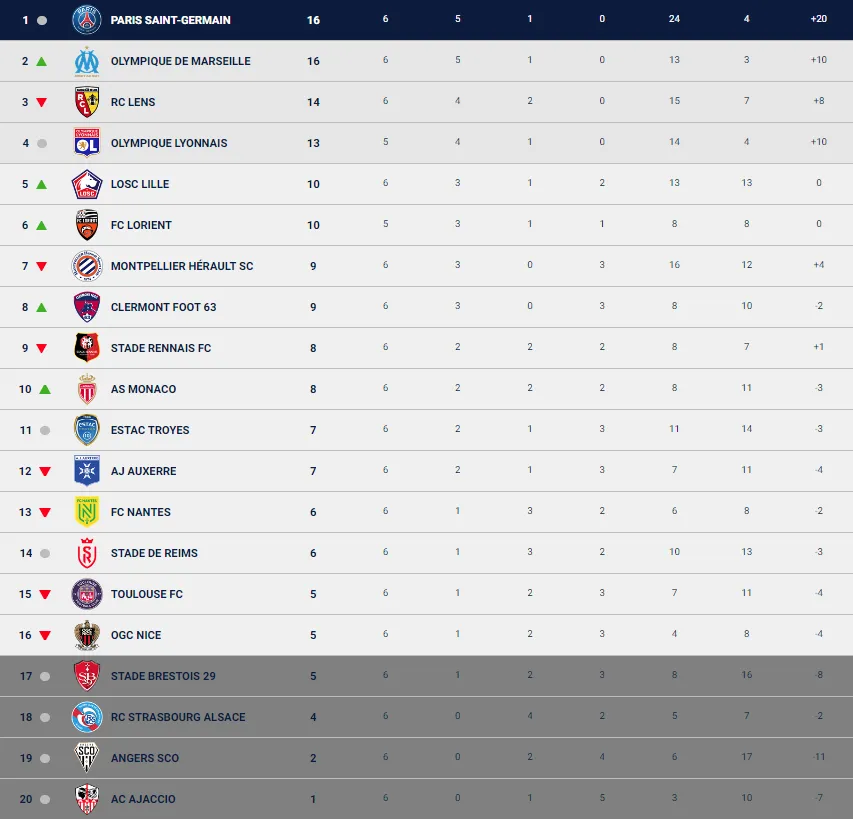Click the OGC Nice club crest
This screenshot has height=819, width=853.
click(x=87, y=635)
